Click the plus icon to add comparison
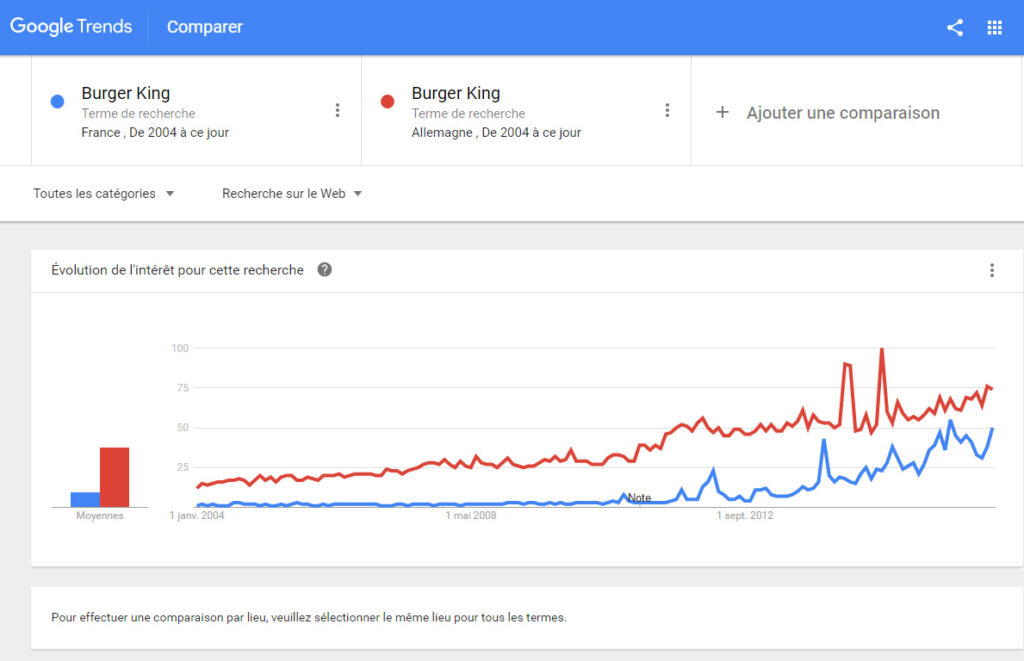Screen dimensions: 1024x661 point(722,113)
